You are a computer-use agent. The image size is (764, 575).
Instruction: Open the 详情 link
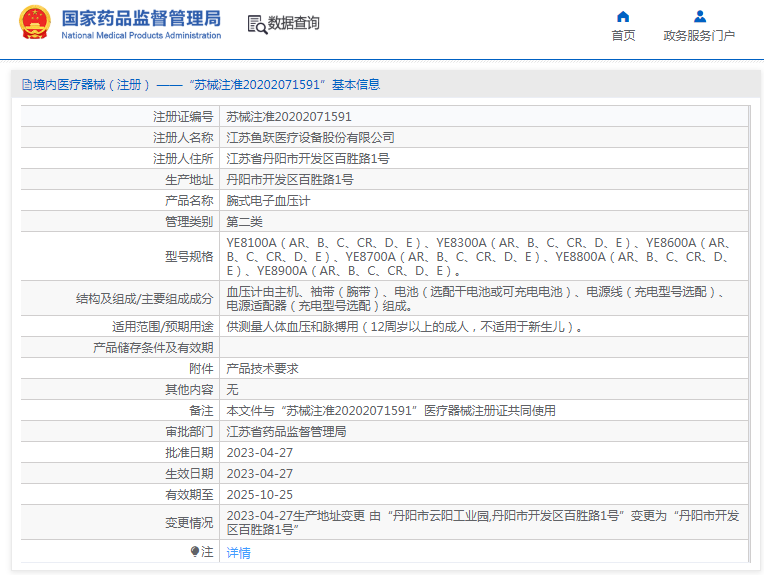tap(239, 553)
